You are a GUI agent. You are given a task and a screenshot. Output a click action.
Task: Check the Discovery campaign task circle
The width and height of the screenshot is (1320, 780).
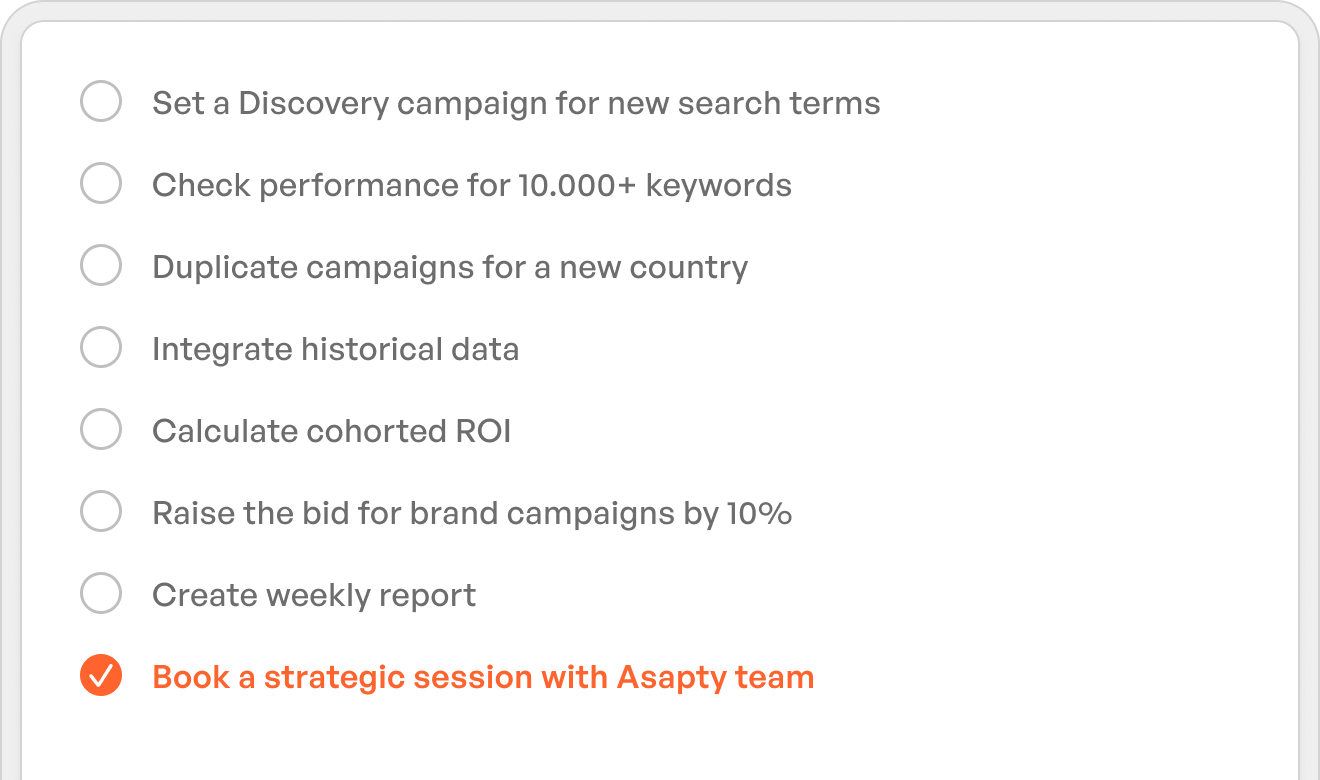point(101,102)
